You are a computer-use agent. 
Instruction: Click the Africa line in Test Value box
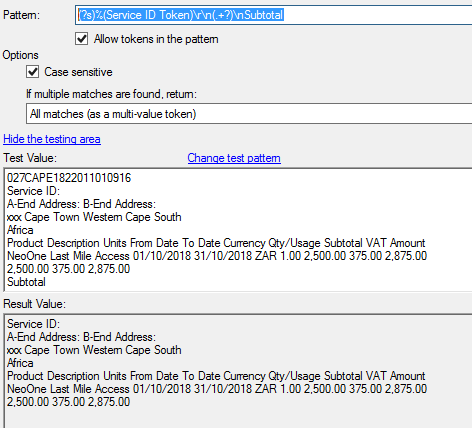[x=20, y=230]
